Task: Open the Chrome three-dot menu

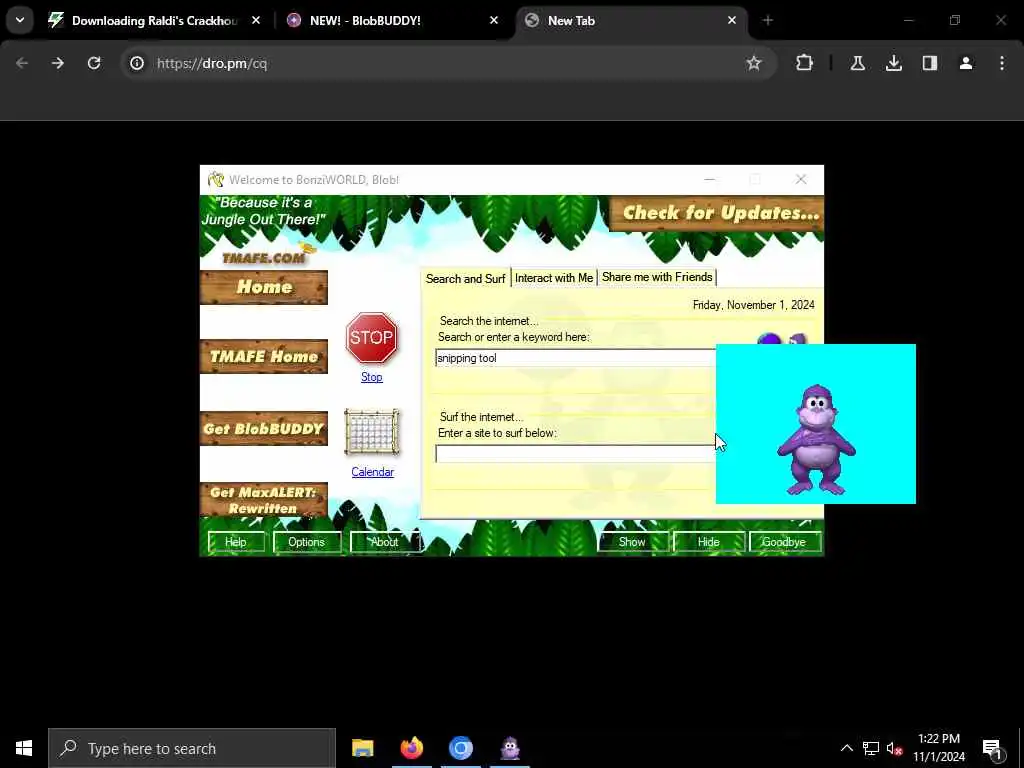Action: click(1002, 63)
